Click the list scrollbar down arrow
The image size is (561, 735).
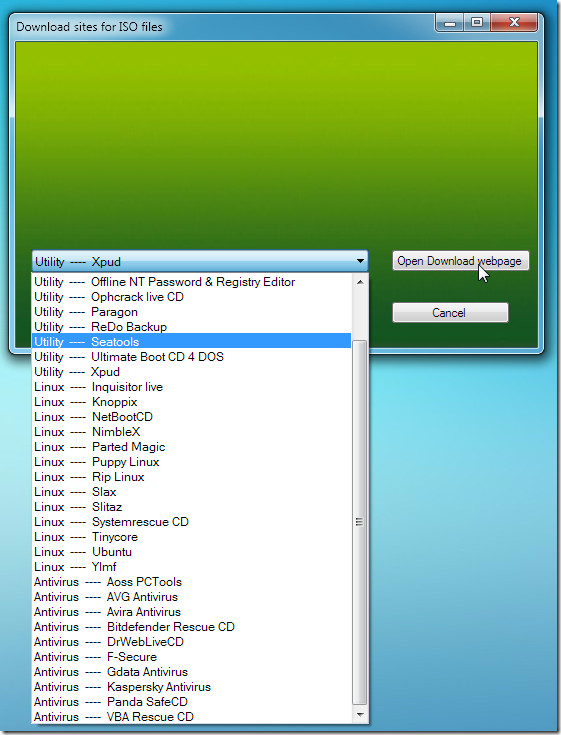359,715
